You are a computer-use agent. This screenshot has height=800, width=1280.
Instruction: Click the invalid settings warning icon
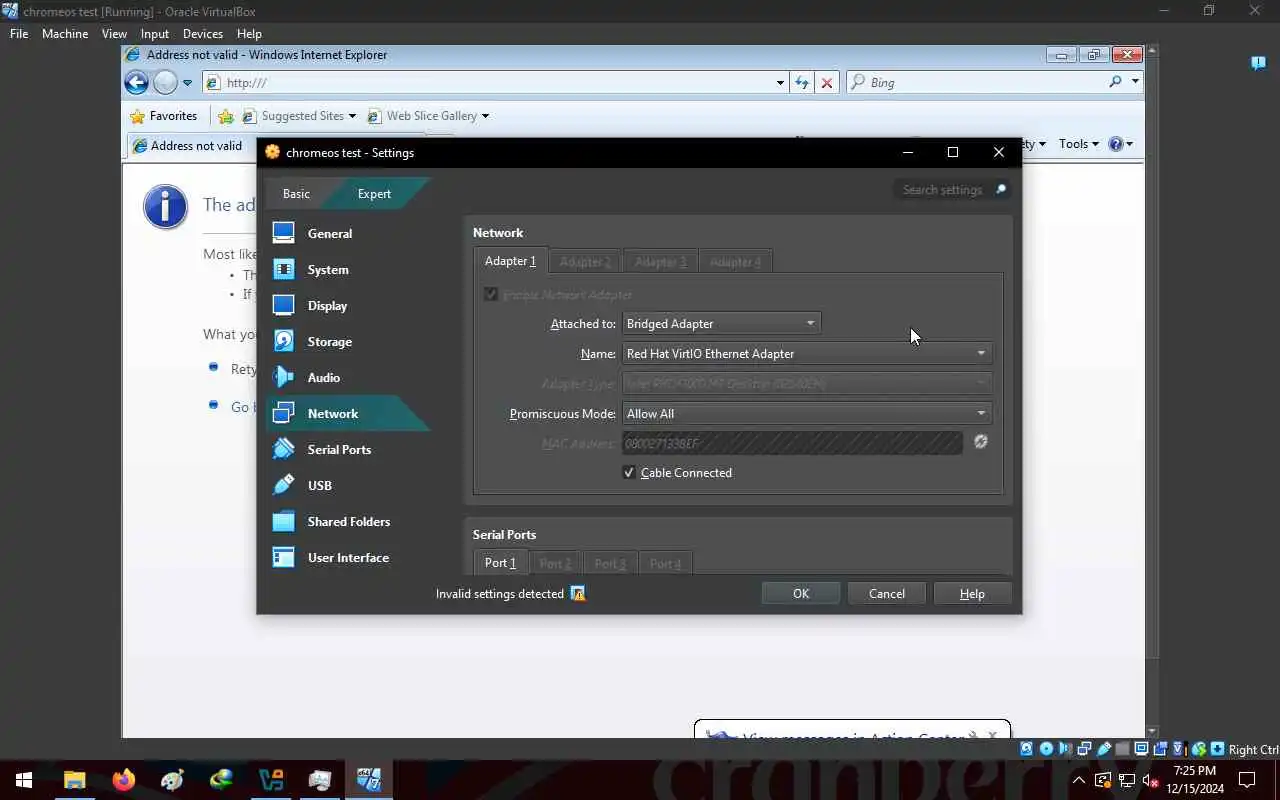tap(577, 593)
